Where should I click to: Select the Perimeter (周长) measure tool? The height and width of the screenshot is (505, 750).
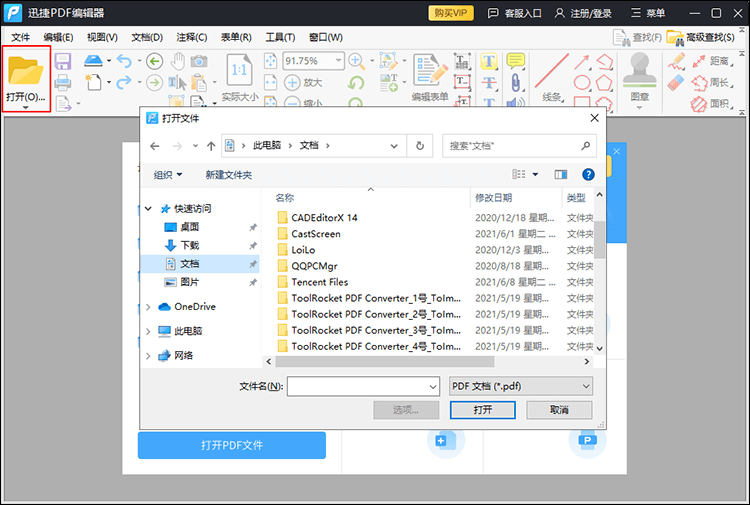point(711,82)
